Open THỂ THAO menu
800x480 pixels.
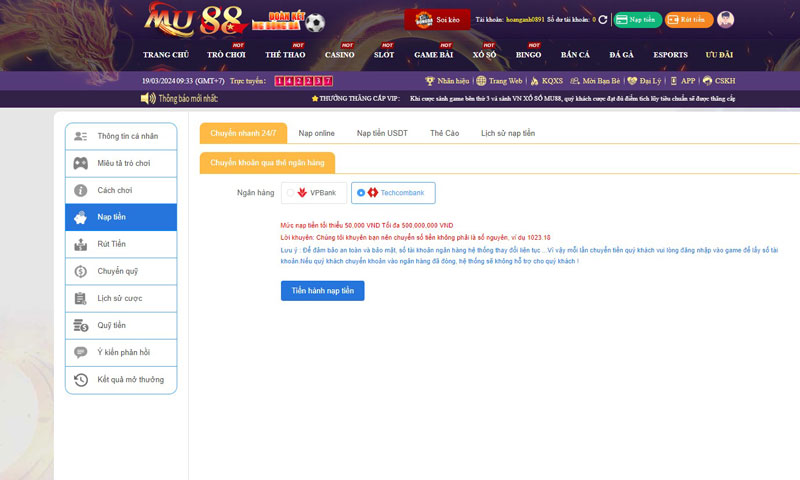(285, 55)
